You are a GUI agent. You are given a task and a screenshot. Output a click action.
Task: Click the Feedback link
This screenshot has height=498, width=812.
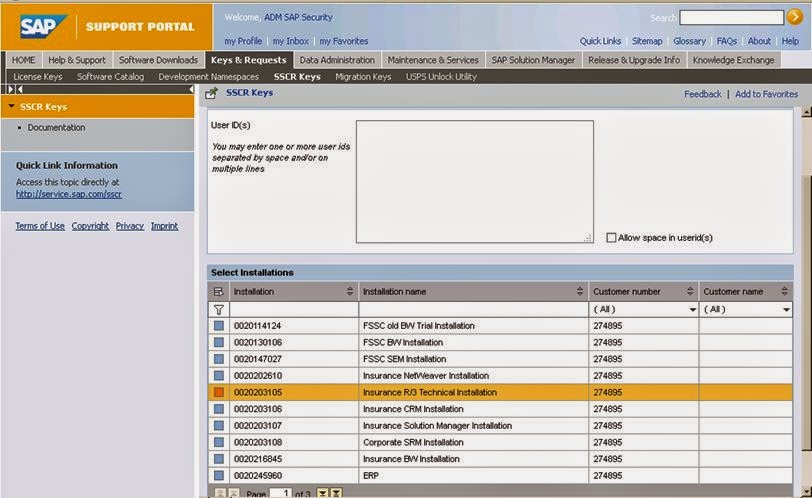pyautogui.click(x=703, y=94)
